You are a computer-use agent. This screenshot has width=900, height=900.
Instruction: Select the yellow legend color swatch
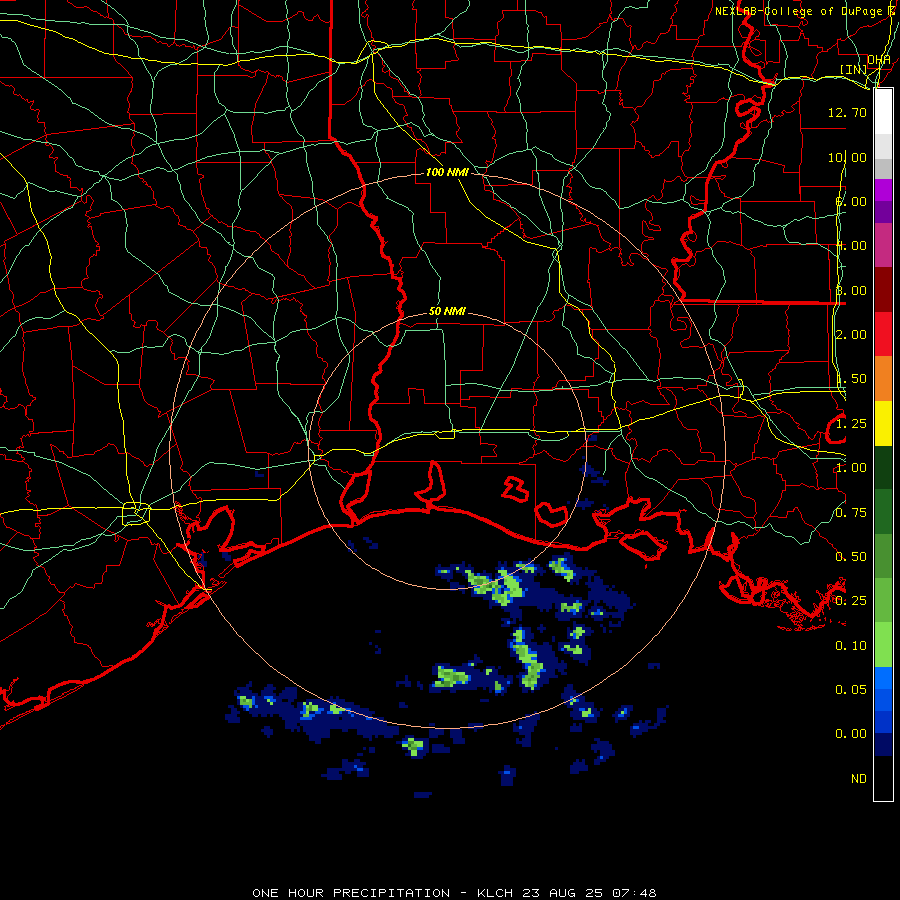point(883,423)
